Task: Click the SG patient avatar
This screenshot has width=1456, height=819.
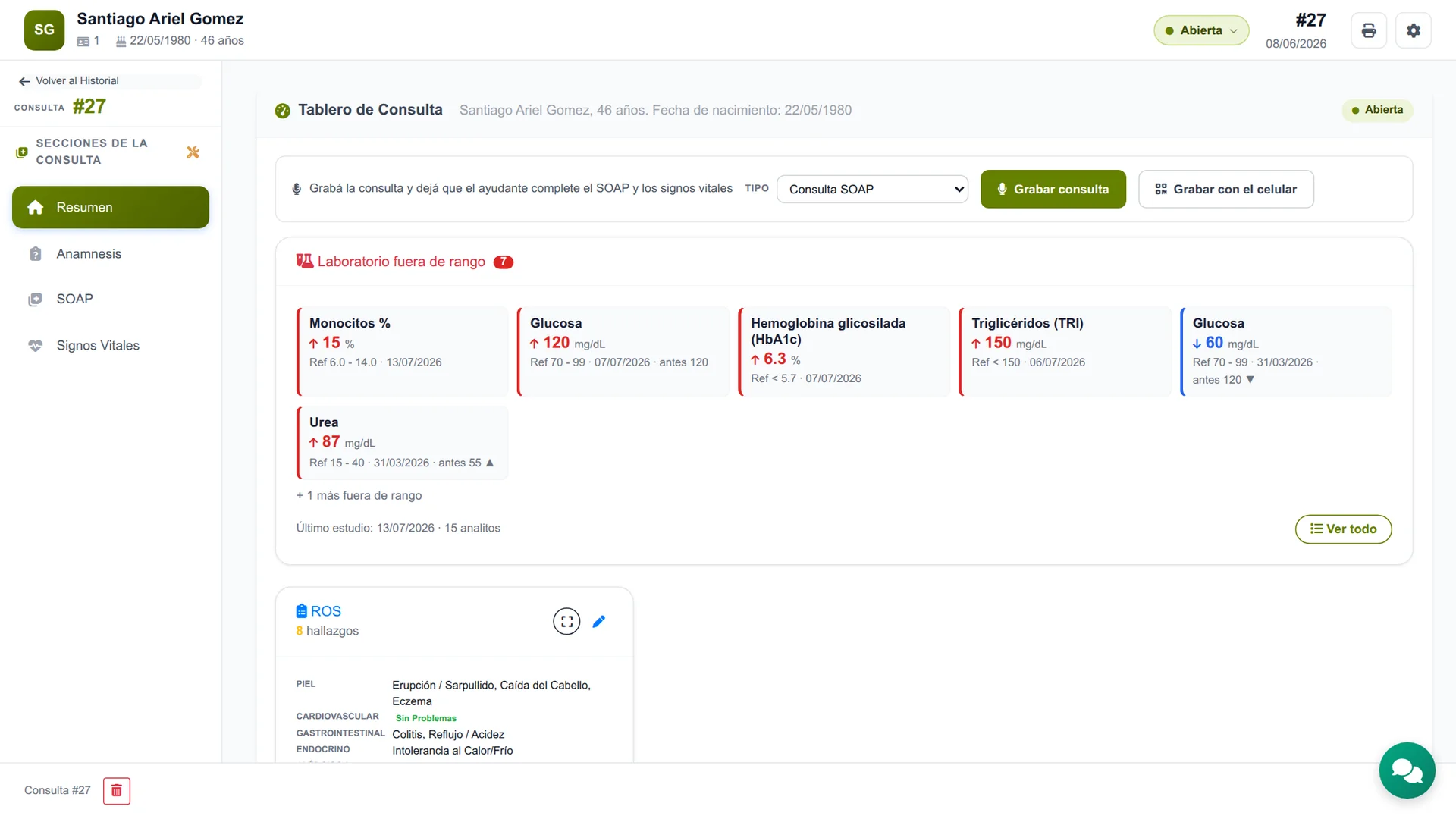Action: click(x=44, y=30)
